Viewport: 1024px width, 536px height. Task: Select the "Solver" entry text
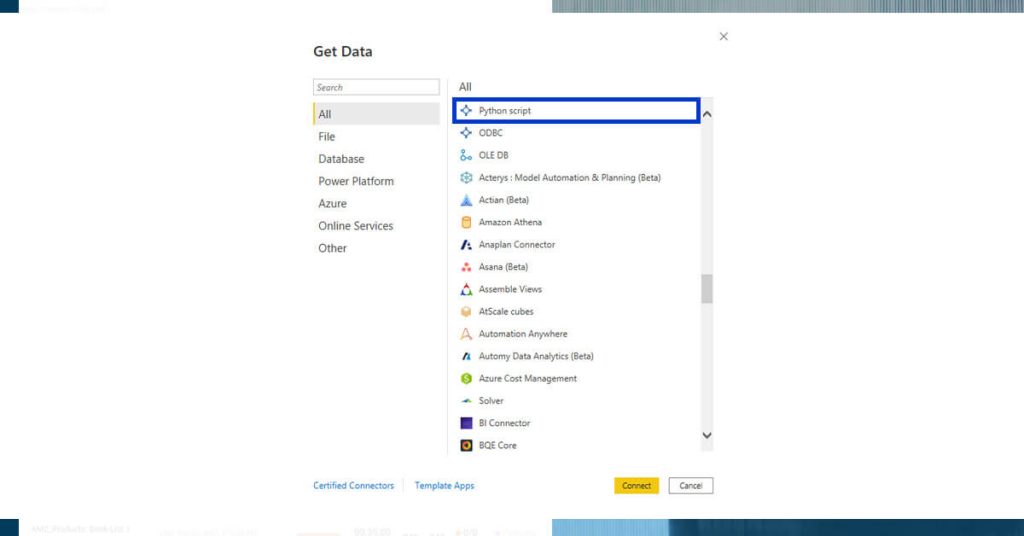tap(491, 401)
